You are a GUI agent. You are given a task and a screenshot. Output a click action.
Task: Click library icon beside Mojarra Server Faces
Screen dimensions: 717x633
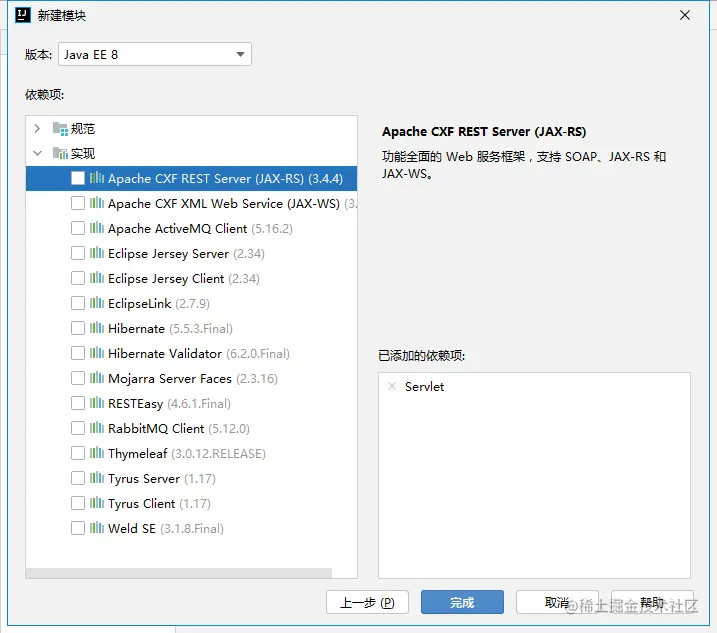tap(96, 378)
